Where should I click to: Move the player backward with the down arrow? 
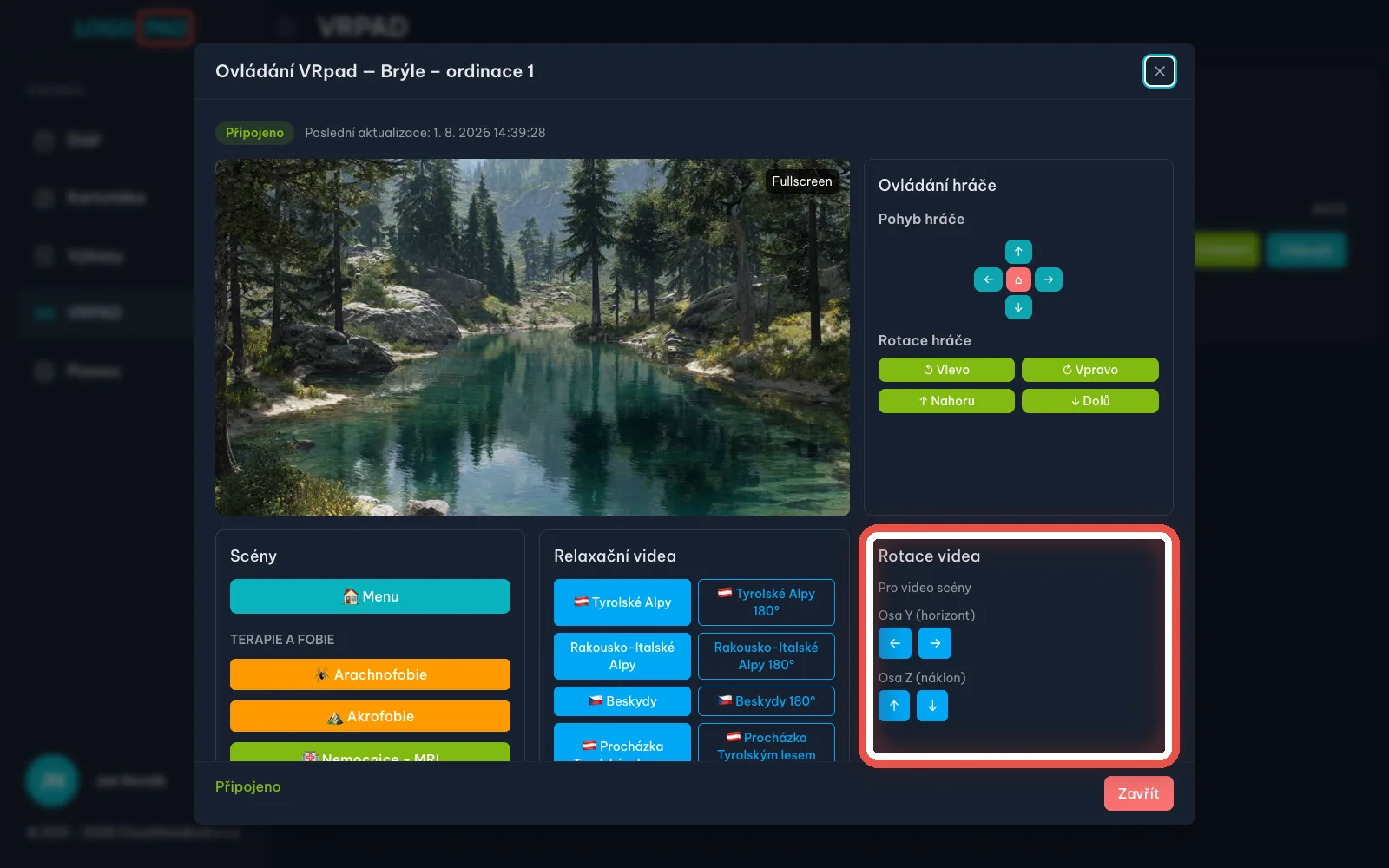click(1018, 307)
